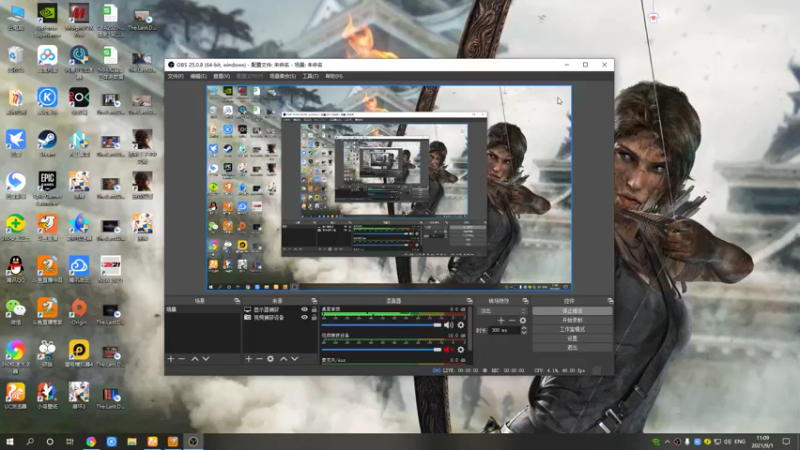This screenshot has width=800, height=450.
Task: Add a transition with the plus icon
Action: tap(501, 320)
